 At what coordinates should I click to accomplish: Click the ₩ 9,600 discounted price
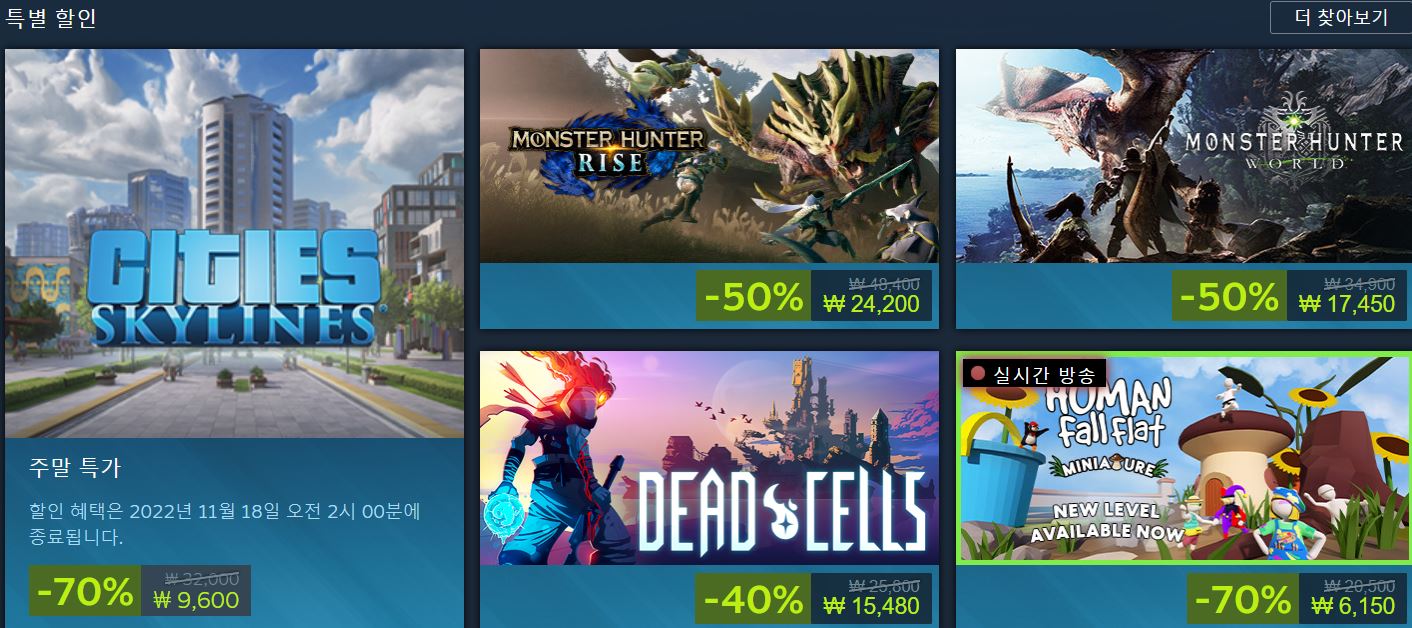click(196, 600)
